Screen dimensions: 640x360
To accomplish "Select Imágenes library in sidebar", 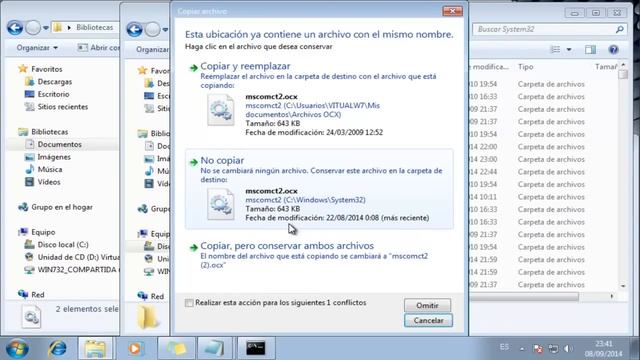I will (53, 157).
